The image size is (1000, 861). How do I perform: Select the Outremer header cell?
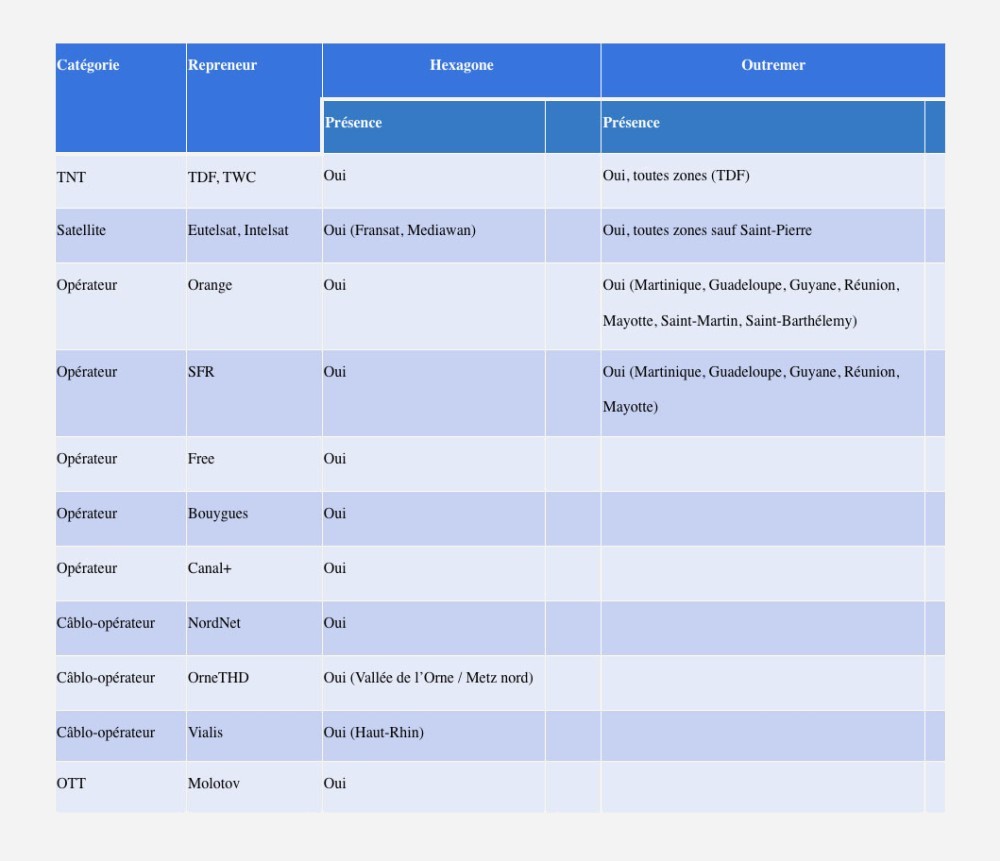[772, 66]
